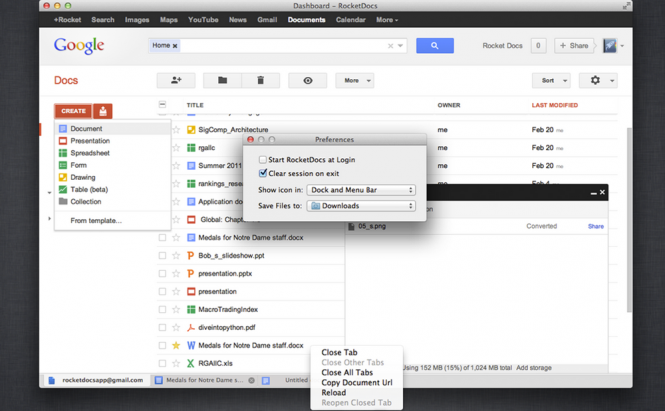Star the Bob_s_slideshow.ppt file

(176, 255)
